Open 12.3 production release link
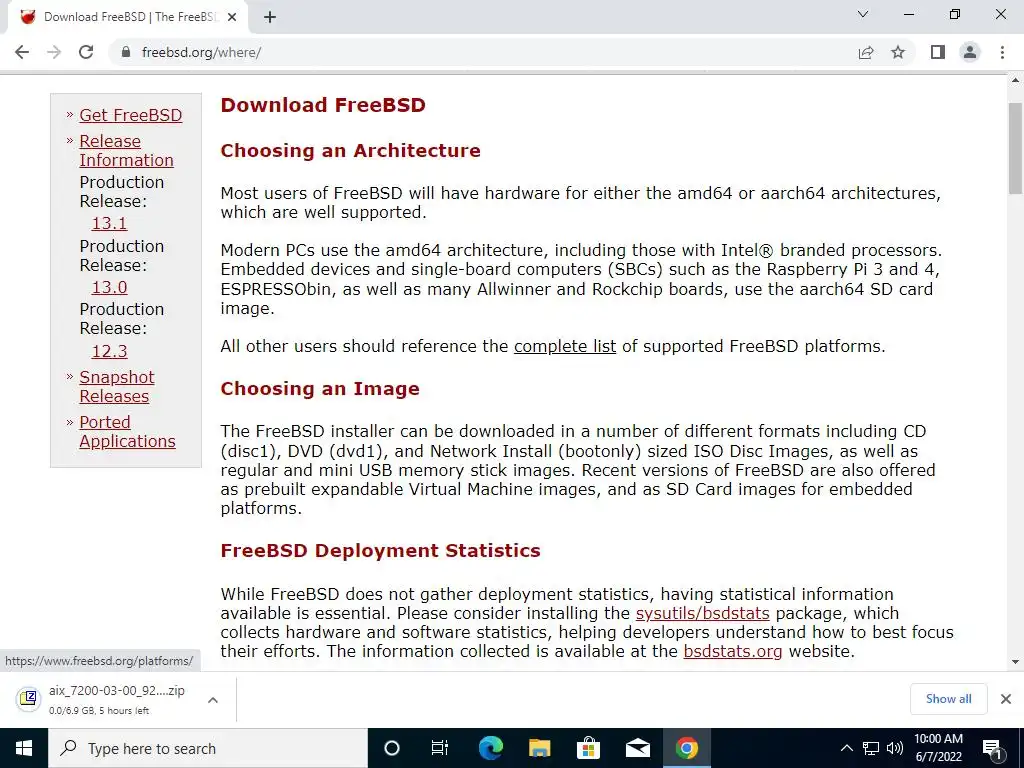Viewport: 1024px width, 768px height. point(109,351)
